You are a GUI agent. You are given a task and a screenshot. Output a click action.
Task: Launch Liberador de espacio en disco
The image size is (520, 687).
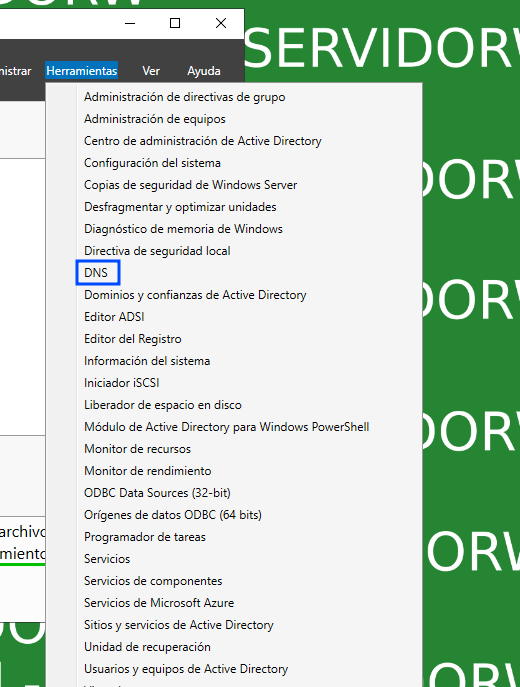(163, 405)
